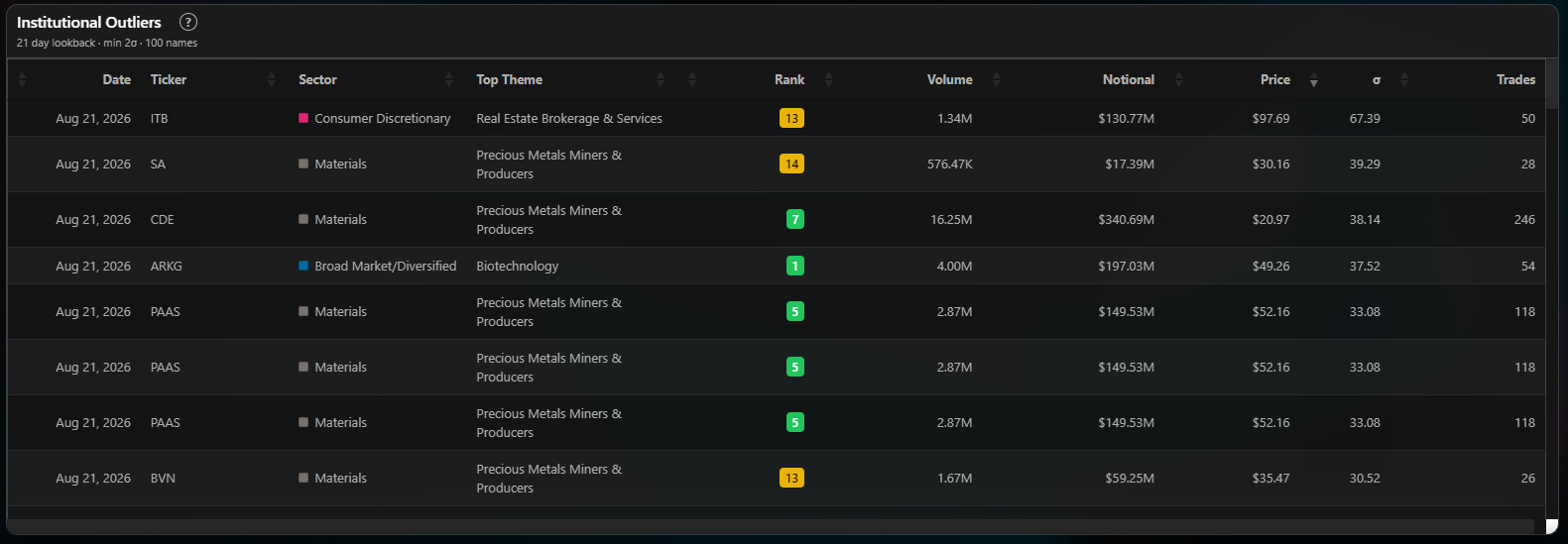Click the Biotechnology theme cell
The height and width of the screenshot is (544, 1568).
[x=517, y=266]
